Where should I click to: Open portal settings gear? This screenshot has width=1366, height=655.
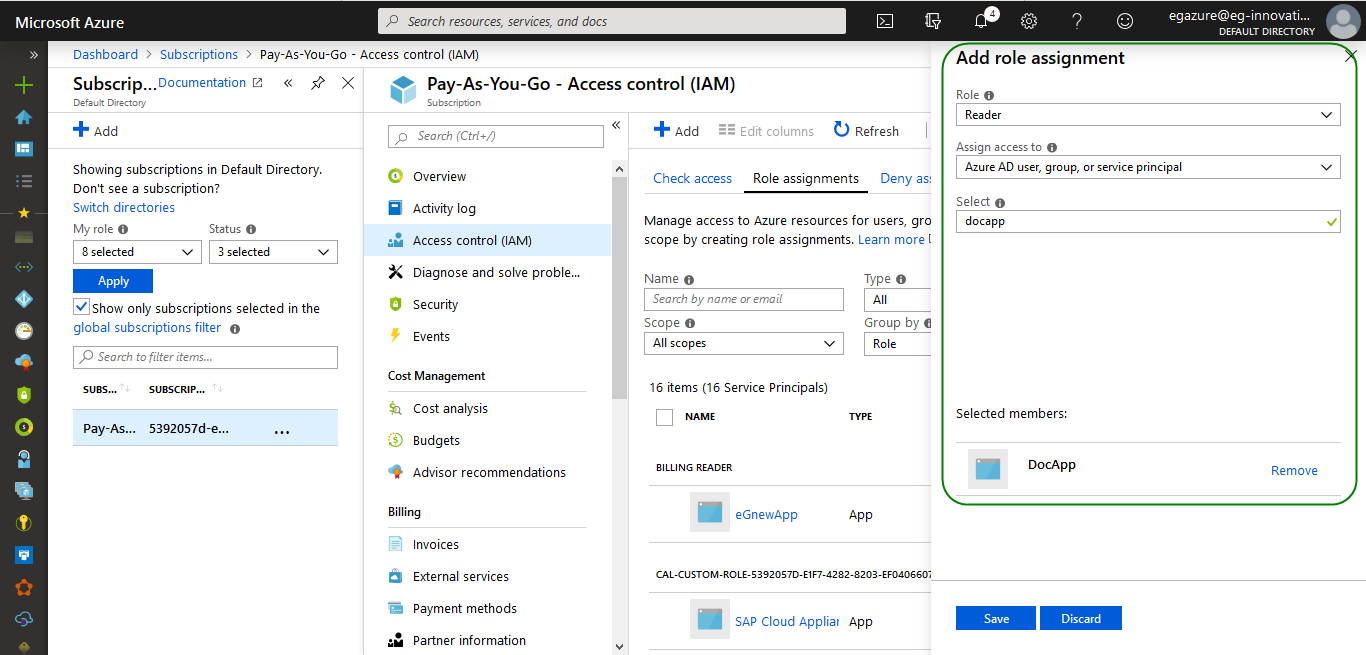pyautogui.click(x=1029, y=21)
